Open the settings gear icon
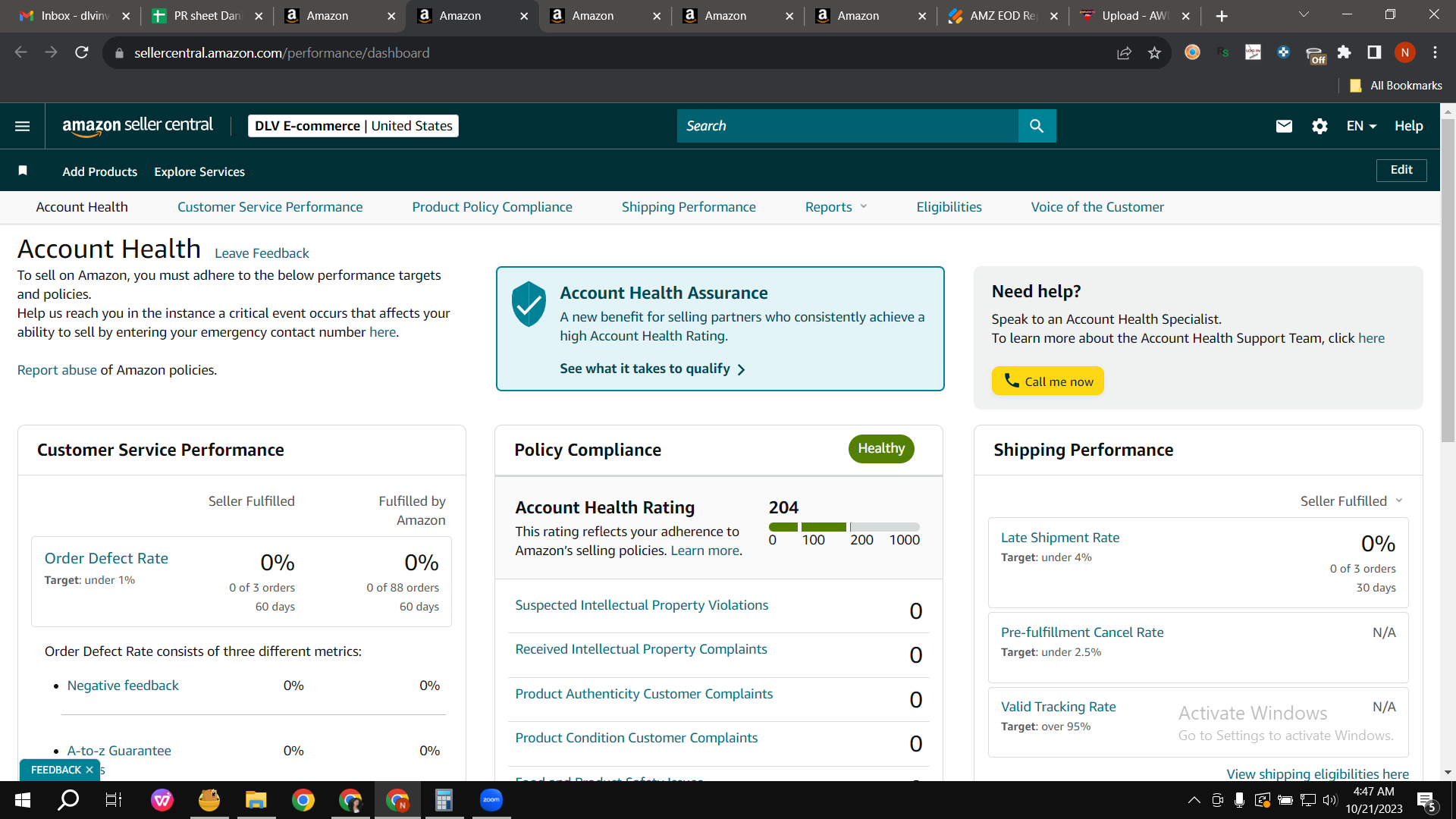This screenshot has height=819, width=1456. click(x=1319, y=126)
